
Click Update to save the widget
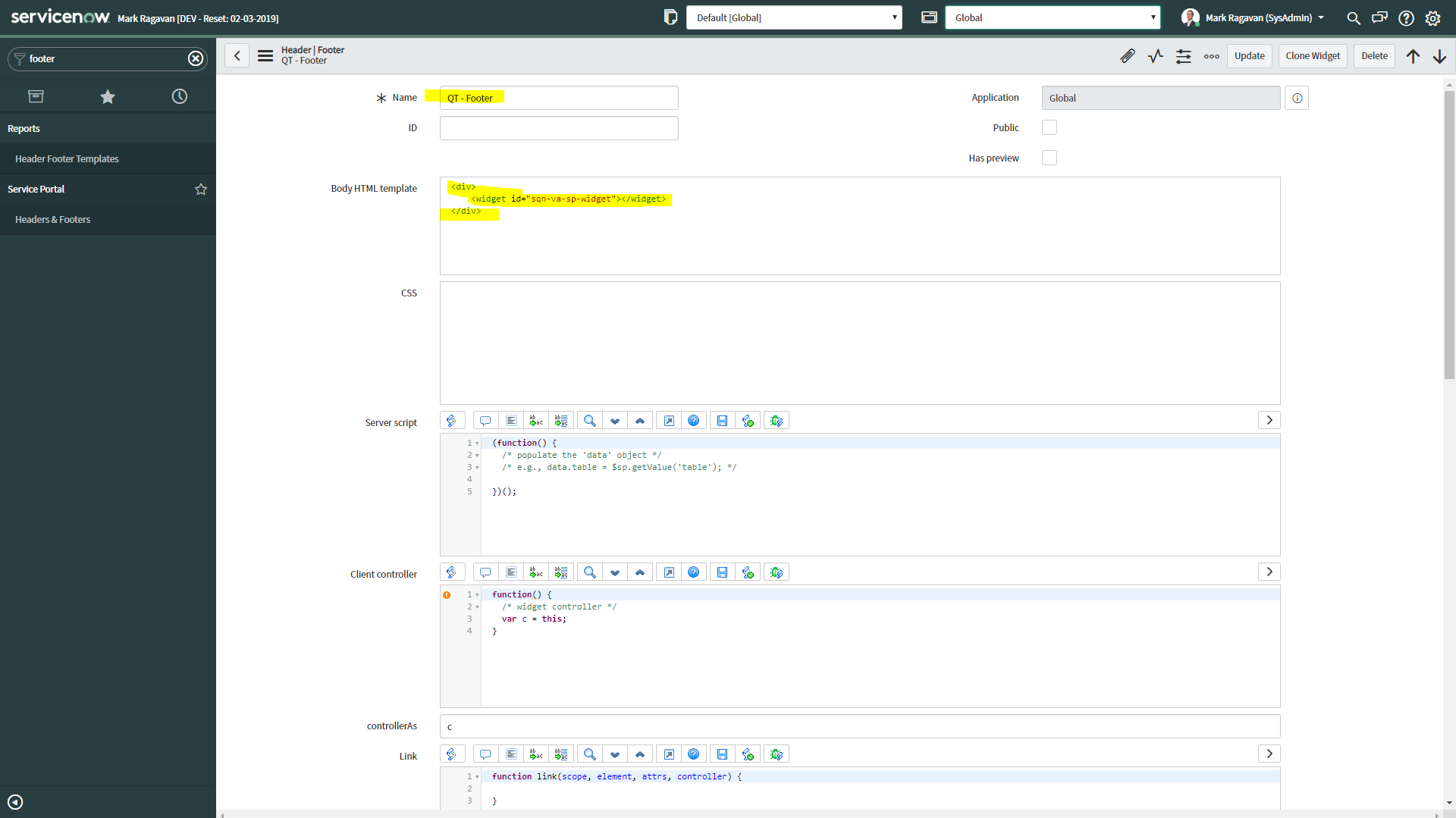(1250, 55)
